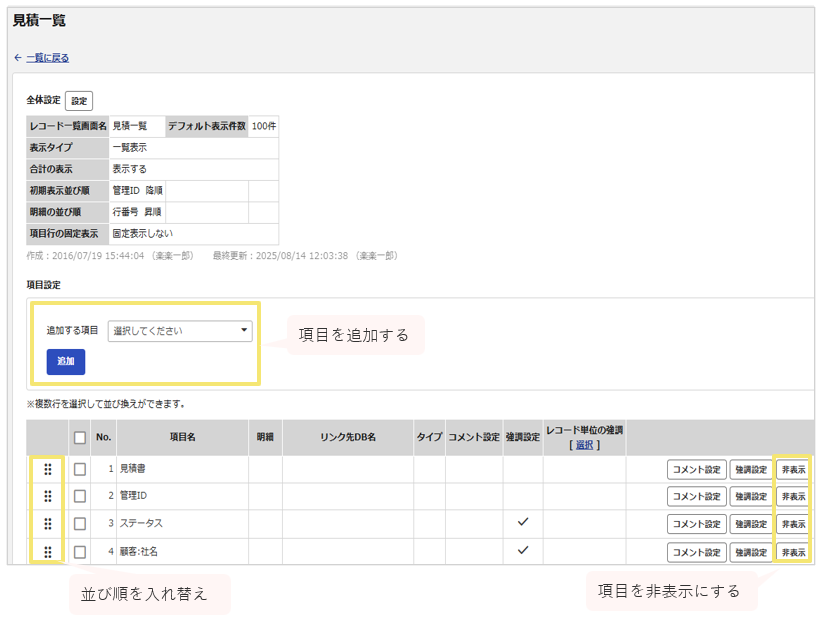
Task: Click the 項目名 column header
Action: click(183, 437)
